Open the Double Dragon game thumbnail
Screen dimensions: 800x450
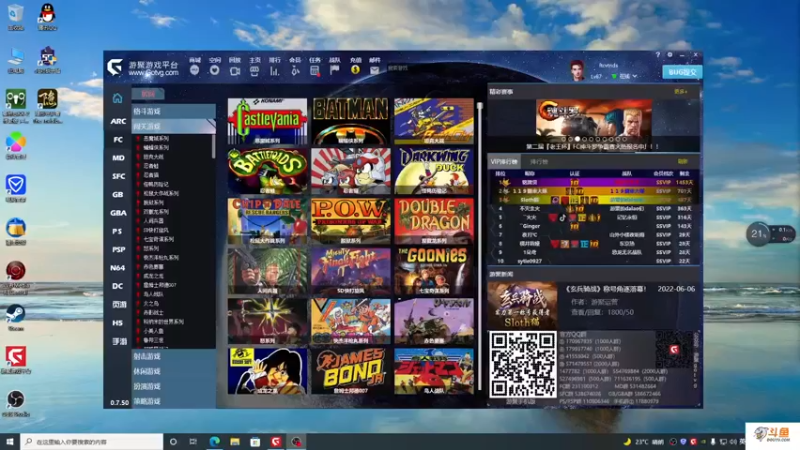(x=434, y=221)
